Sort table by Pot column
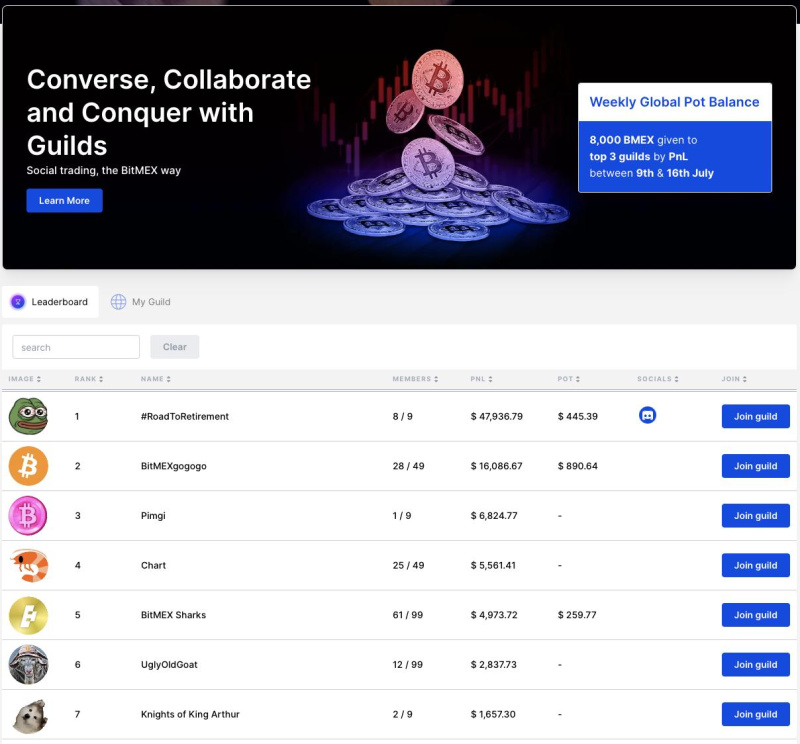The width and height of the screenshot is (800, 744). coord(568,379)
